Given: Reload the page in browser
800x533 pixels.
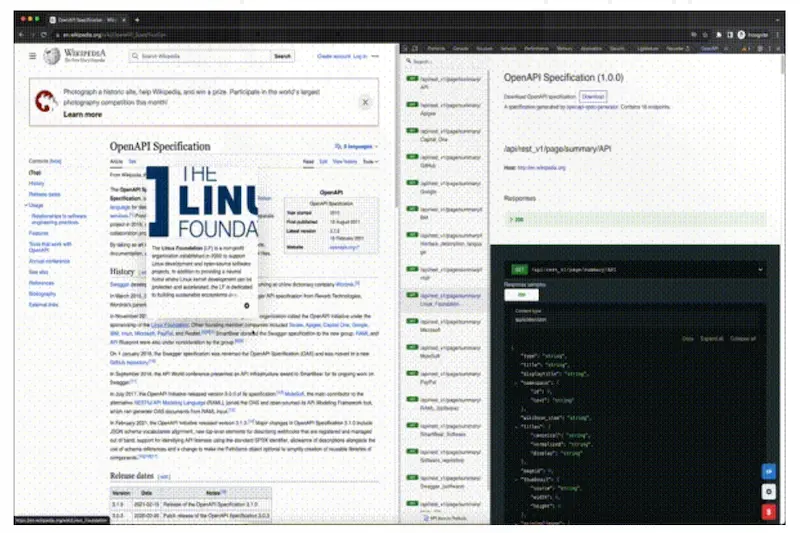Looking at the screenshot, I should pos(44,35).
